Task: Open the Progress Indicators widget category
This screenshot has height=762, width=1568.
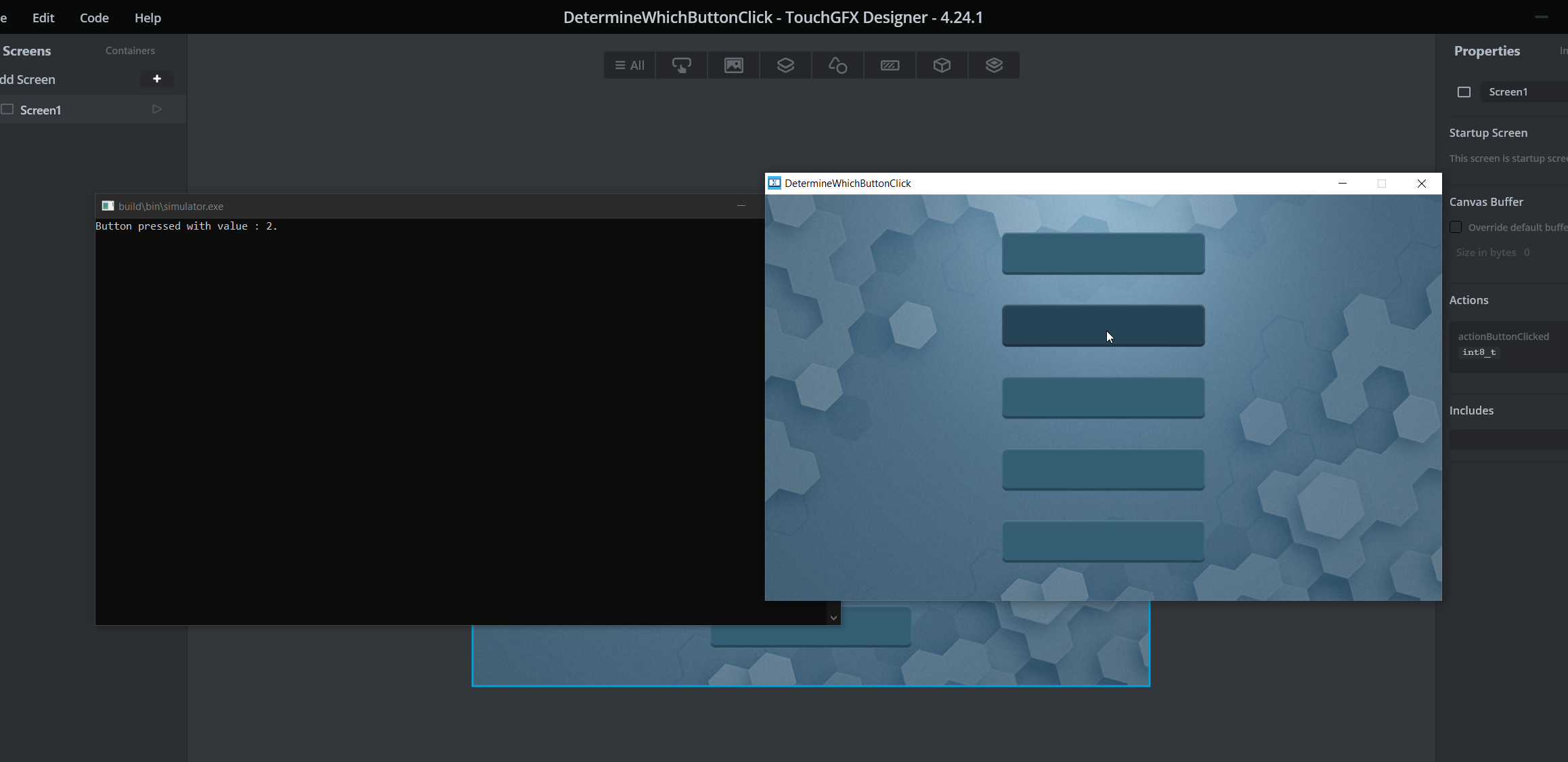Action: pos(890,65)
